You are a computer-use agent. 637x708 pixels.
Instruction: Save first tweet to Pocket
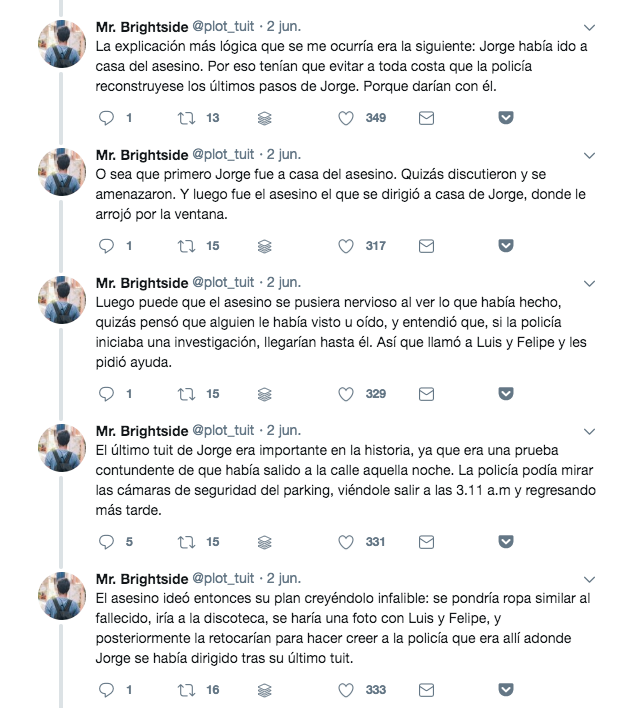point(506,118)
